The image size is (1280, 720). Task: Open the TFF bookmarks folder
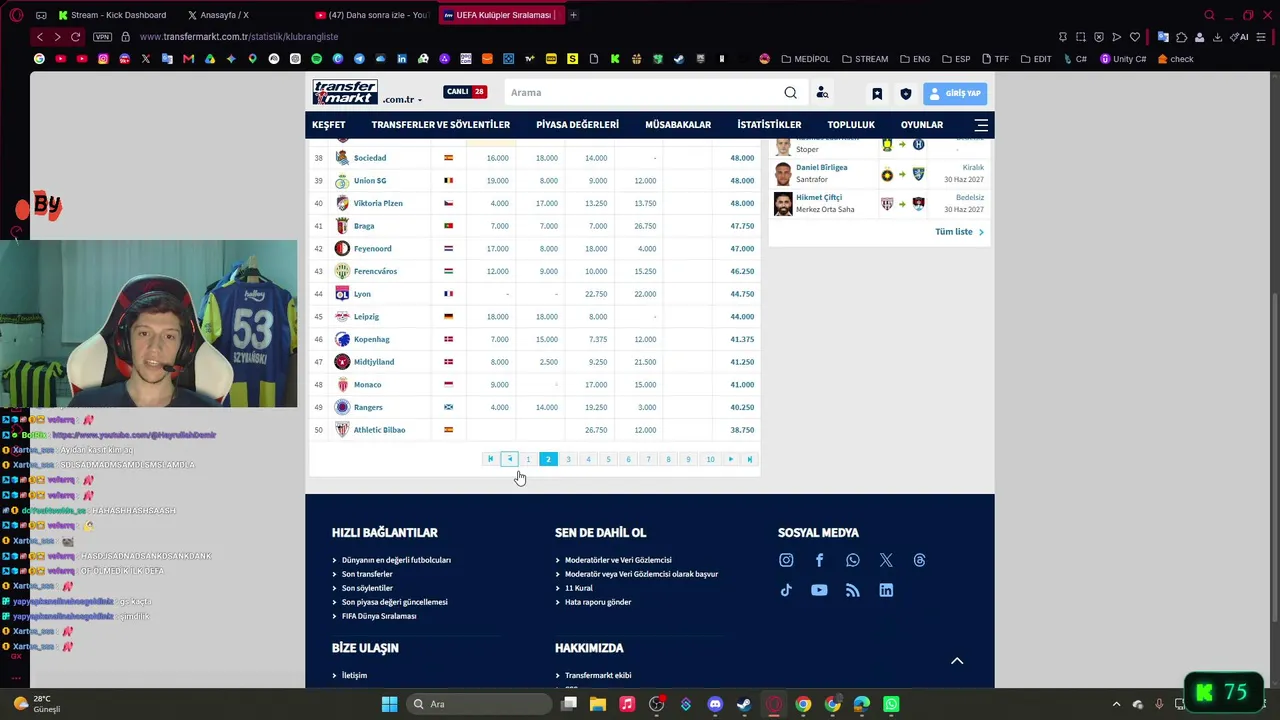pyautogui.click(x=996, y=59)
